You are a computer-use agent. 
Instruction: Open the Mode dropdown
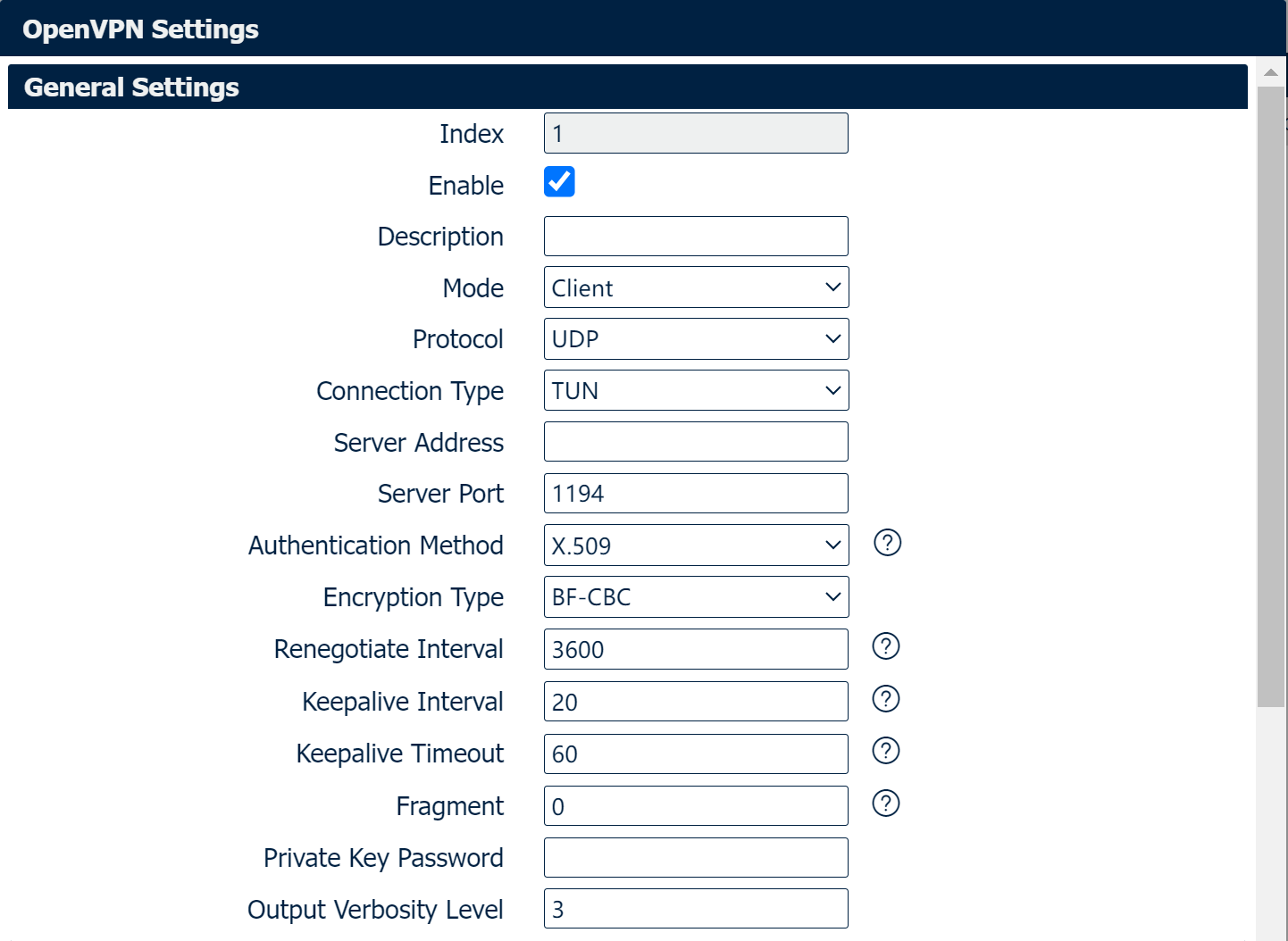point(696,287)
